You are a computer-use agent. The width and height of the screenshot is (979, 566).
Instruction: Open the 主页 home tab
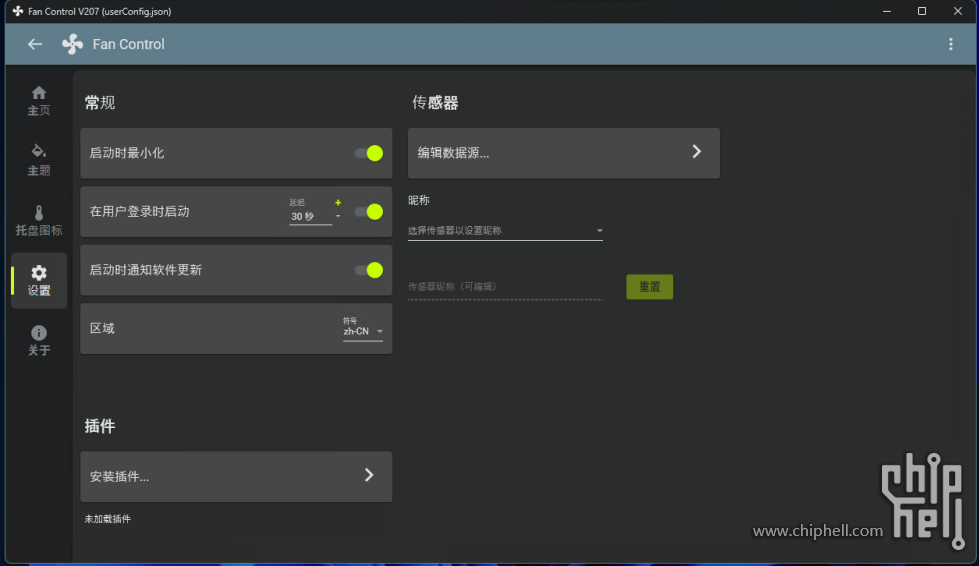click(39, 101)
